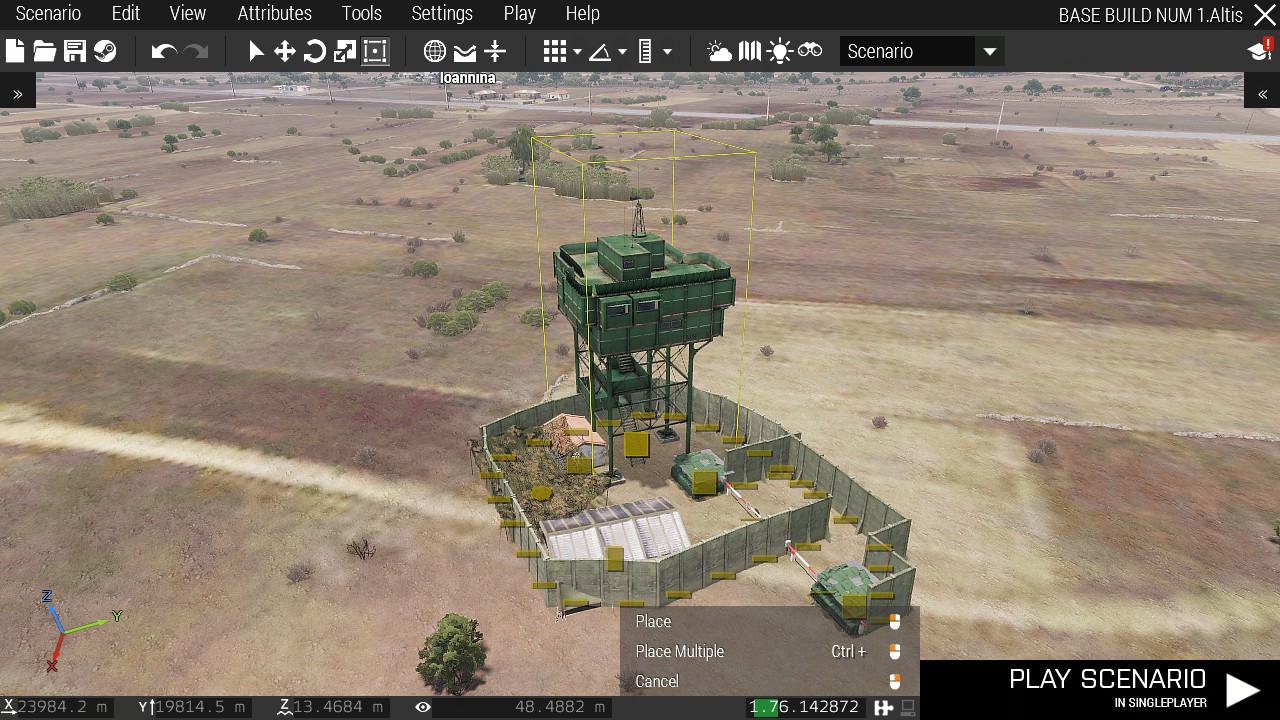Click the server monitor icon in status bar

908,707
